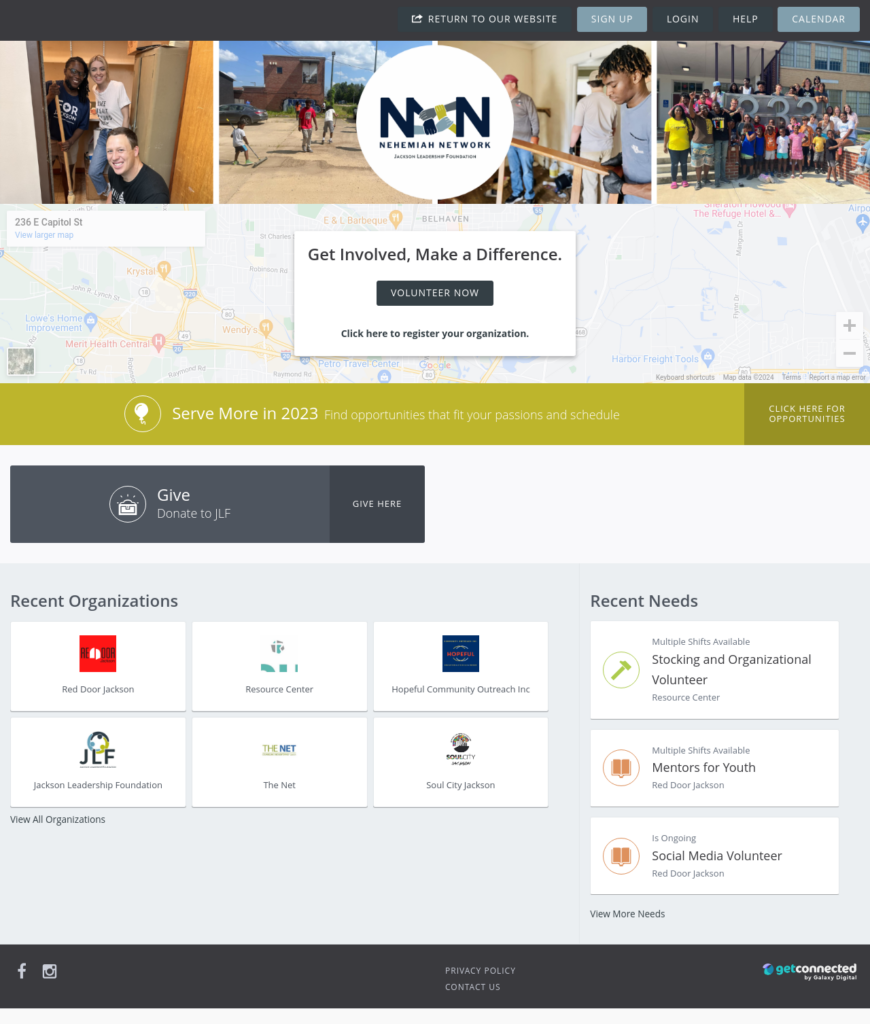Report a map error
Viewport: 870px width, 1024px height.
coord(837,377)
